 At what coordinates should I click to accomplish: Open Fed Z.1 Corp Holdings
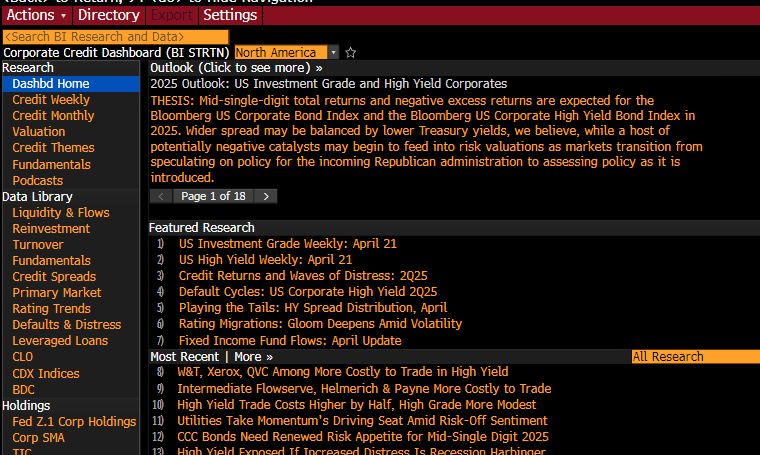(x=74, y=422)
